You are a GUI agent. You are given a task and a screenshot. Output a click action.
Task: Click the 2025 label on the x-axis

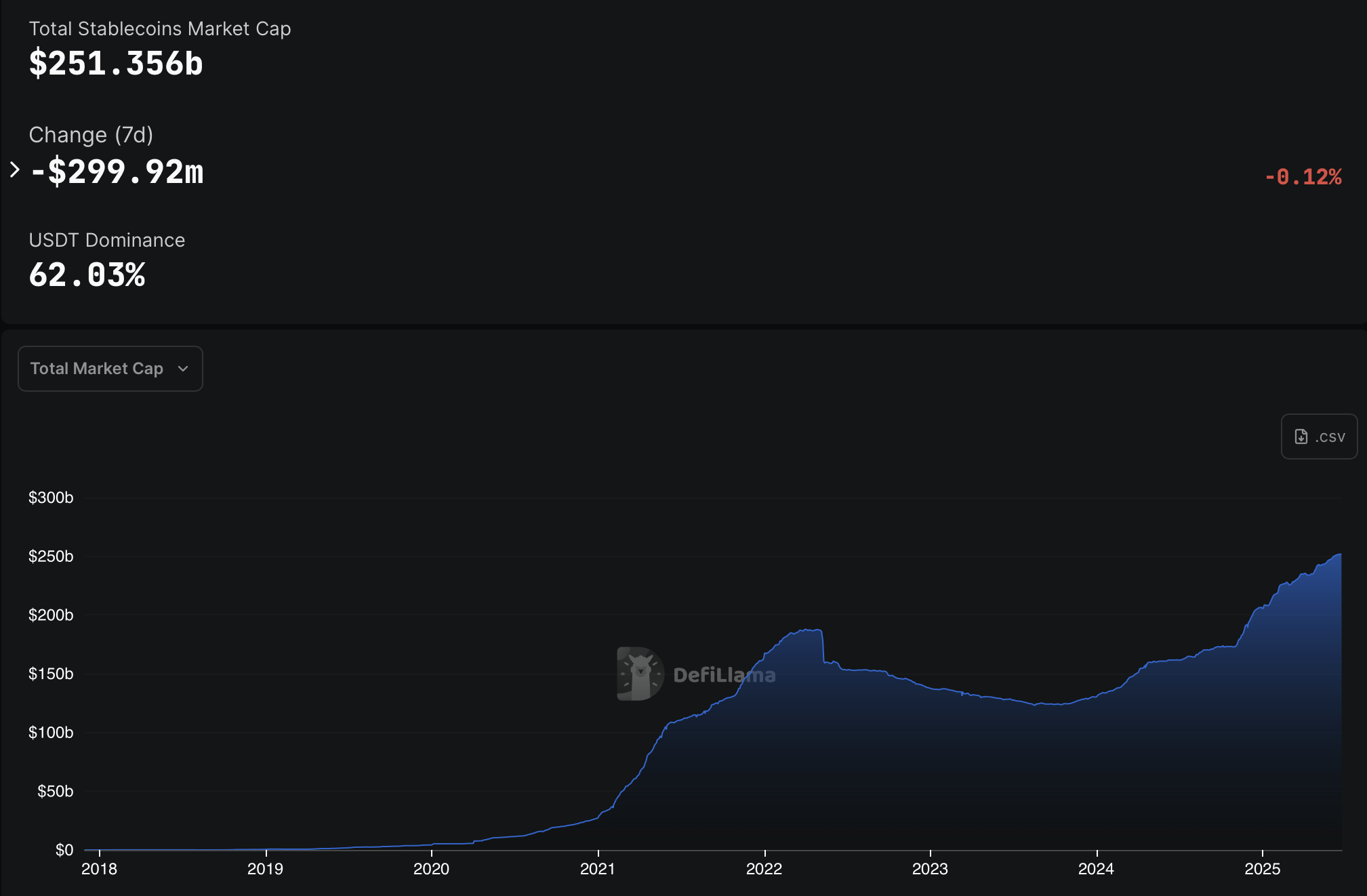coord(1262,869)
